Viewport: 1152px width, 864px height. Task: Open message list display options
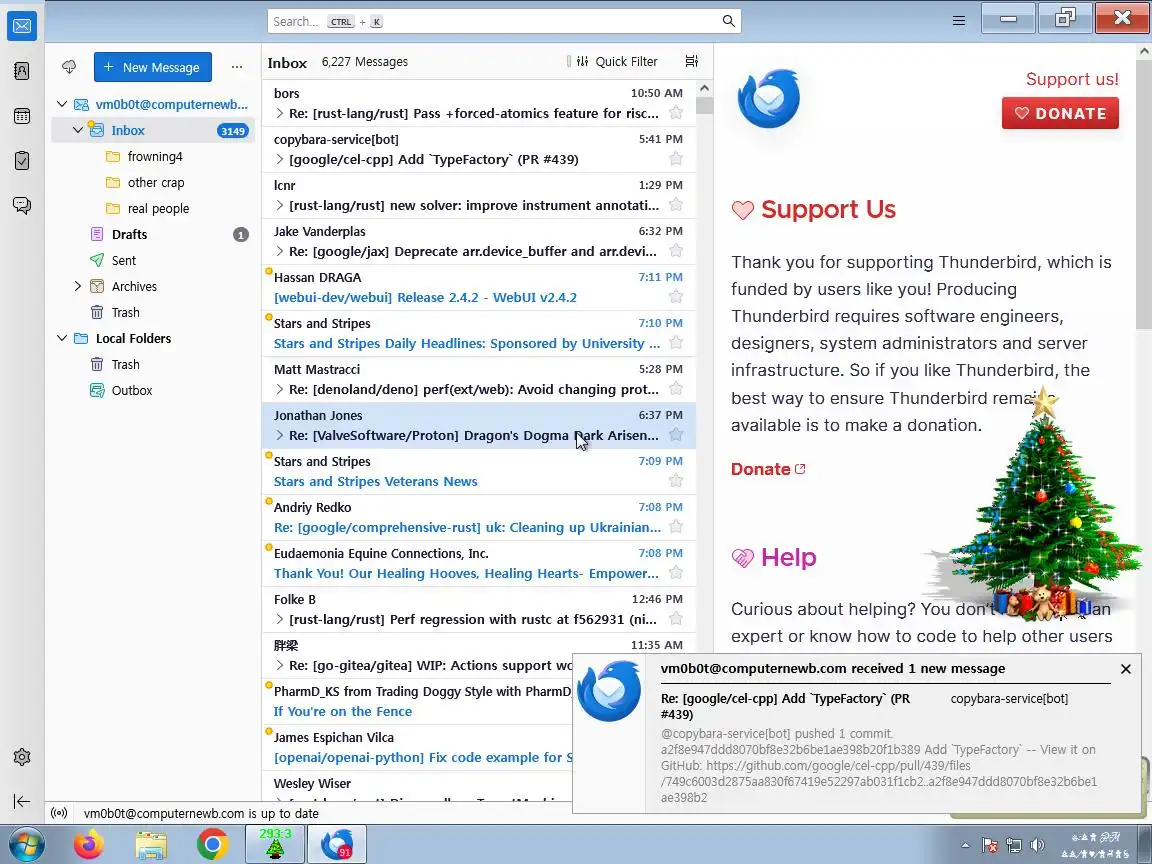pyautogui.click(x=691, y=62)
